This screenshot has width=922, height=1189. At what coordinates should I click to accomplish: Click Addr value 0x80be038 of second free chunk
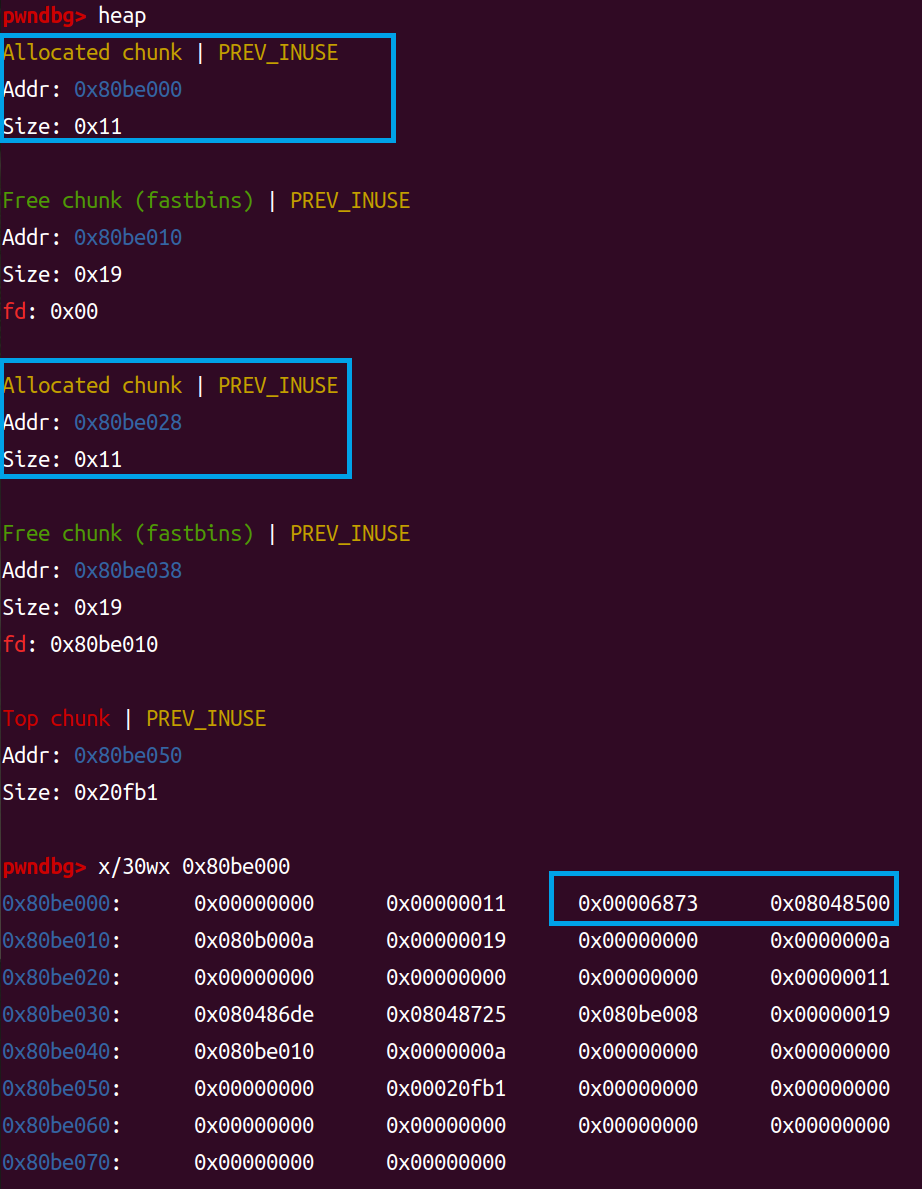point(128,571)
